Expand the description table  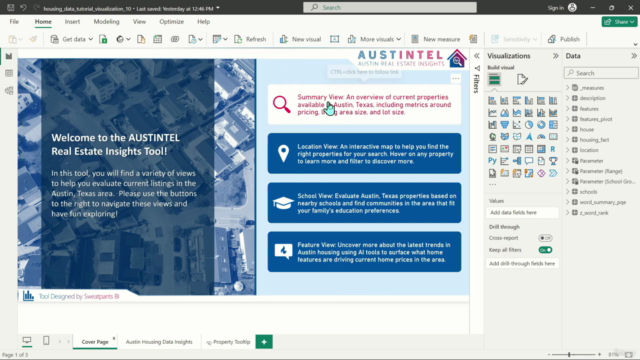(567, 98)
